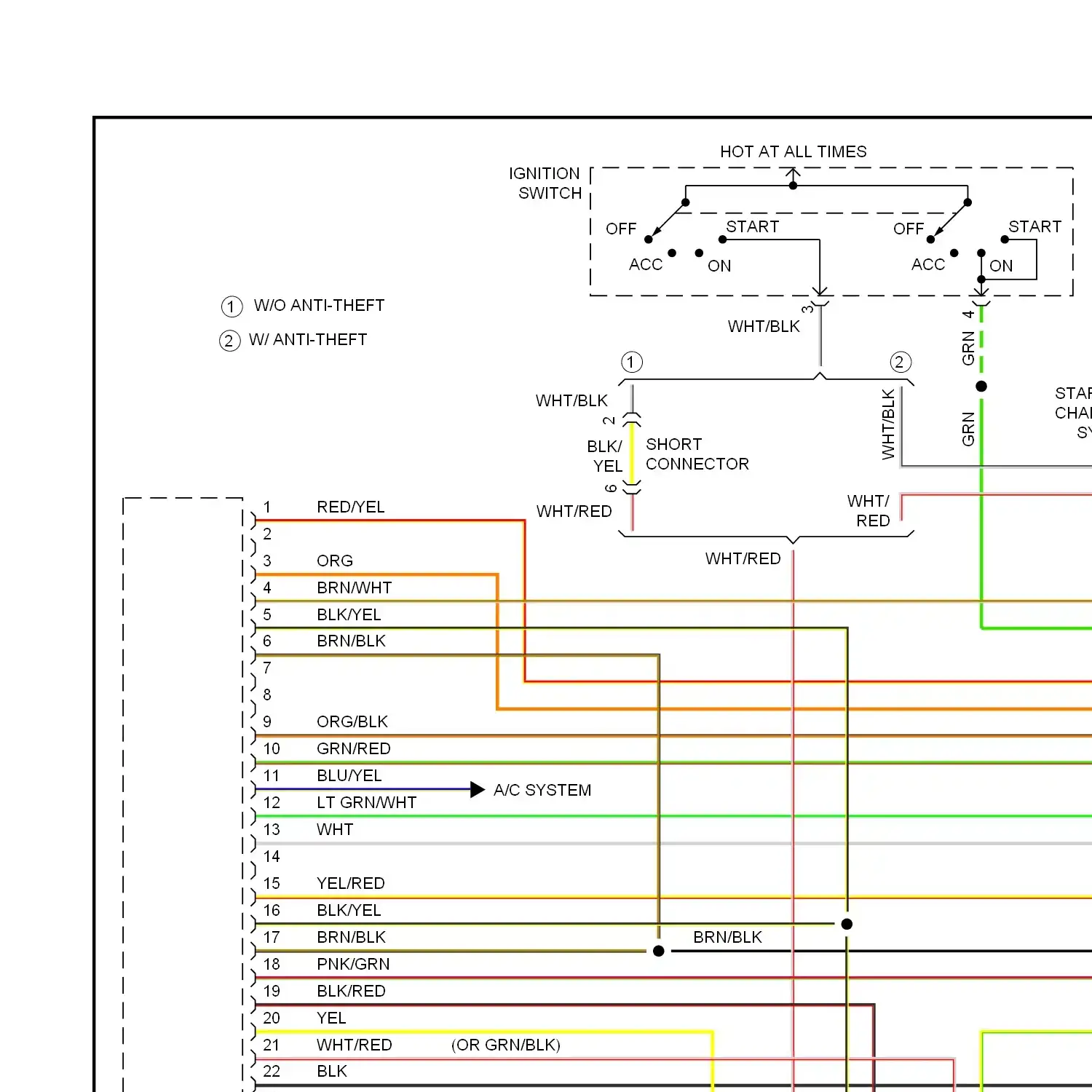Click BRN/BLK label at pin 17
Image resolution: width=1092 pixels, height=1092 pixels.
pos(351,938)
